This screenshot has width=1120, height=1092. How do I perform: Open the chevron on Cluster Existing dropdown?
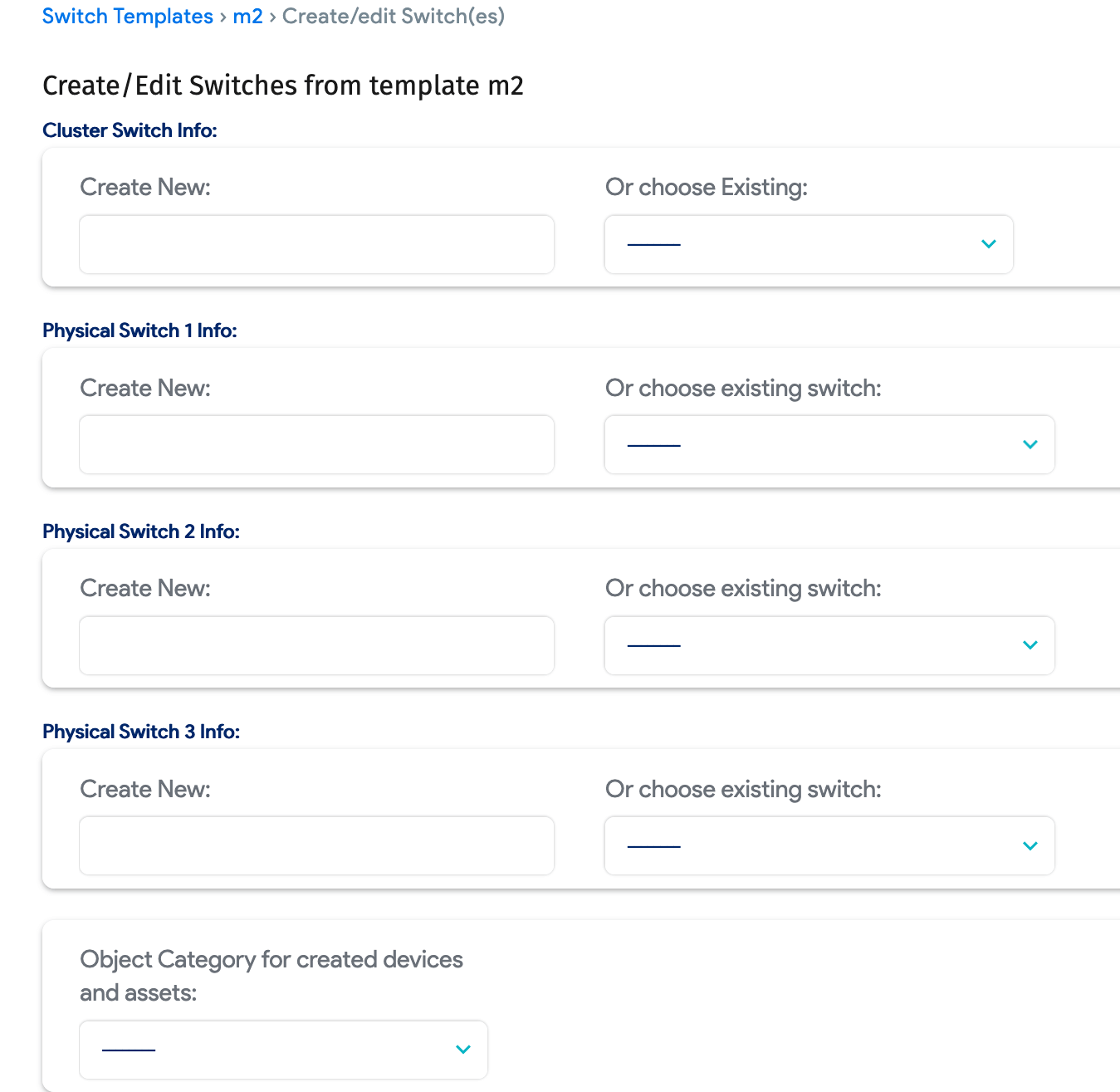[988, 244]
